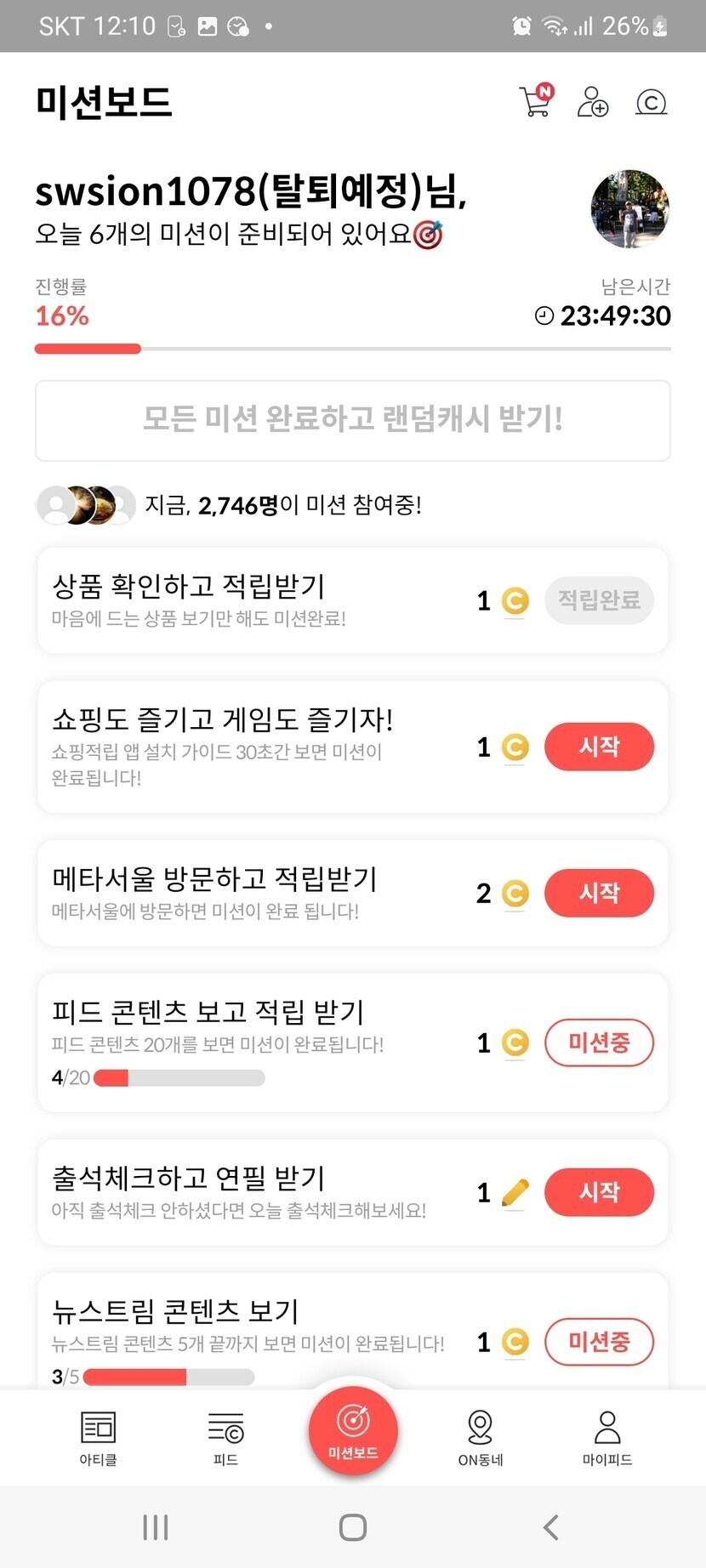Start the 출석체크하고 연필 받기 mission
706x1568 pixels.
(599, 1192)
